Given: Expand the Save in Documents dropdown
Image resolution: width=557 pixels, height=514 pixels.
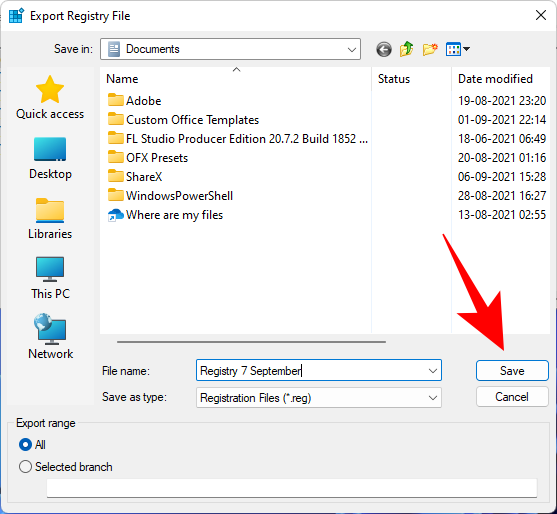Looking at the screenshot, I should (x=231, y=49).
